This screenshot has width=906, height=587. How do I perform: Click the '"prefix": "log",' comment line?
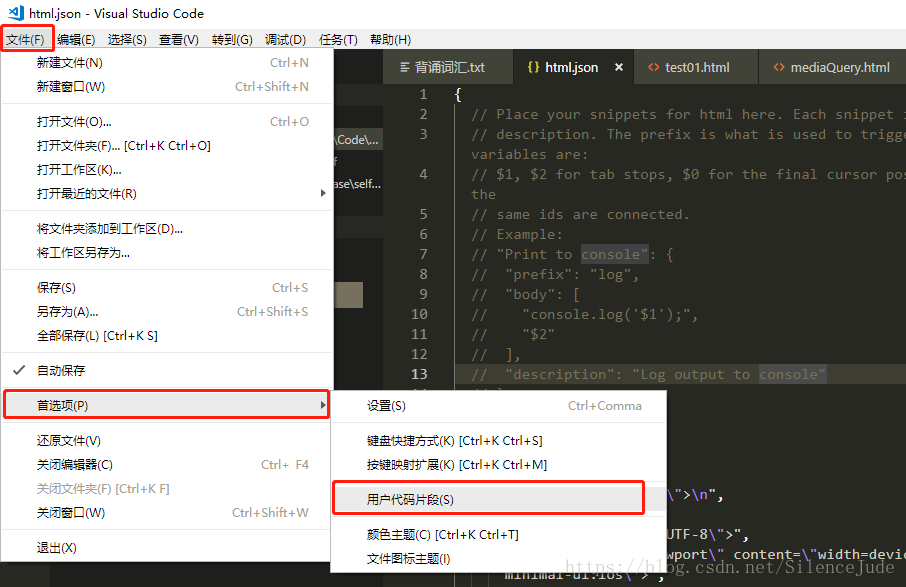pos(555,274)
